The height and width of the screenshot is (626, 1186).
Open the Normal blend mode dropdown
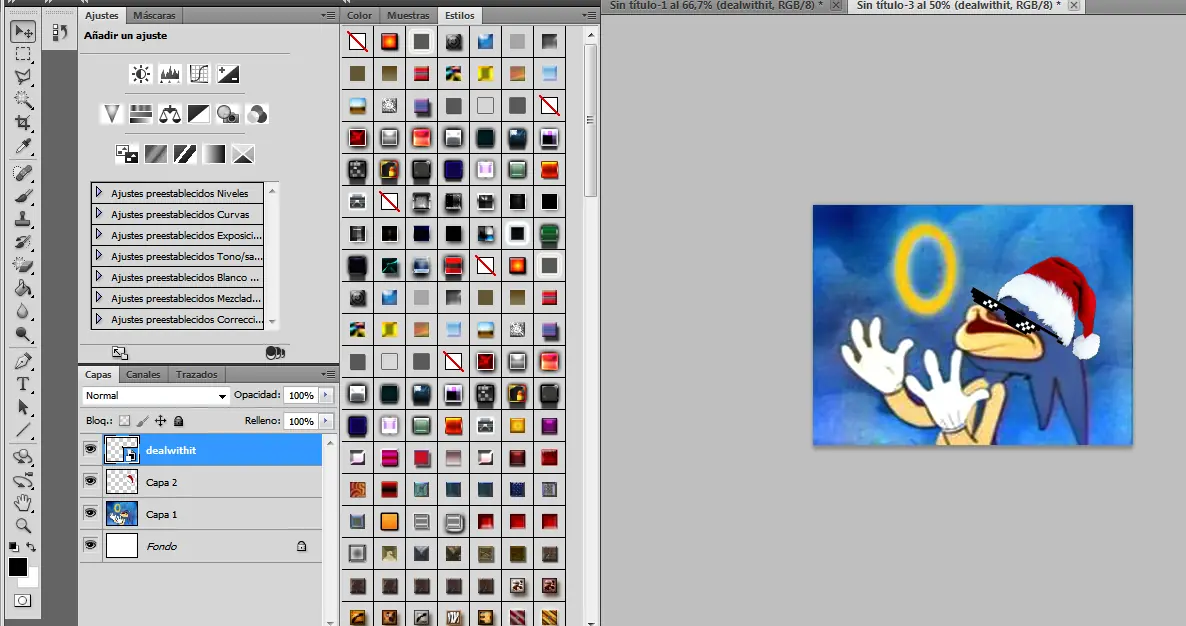156,396
